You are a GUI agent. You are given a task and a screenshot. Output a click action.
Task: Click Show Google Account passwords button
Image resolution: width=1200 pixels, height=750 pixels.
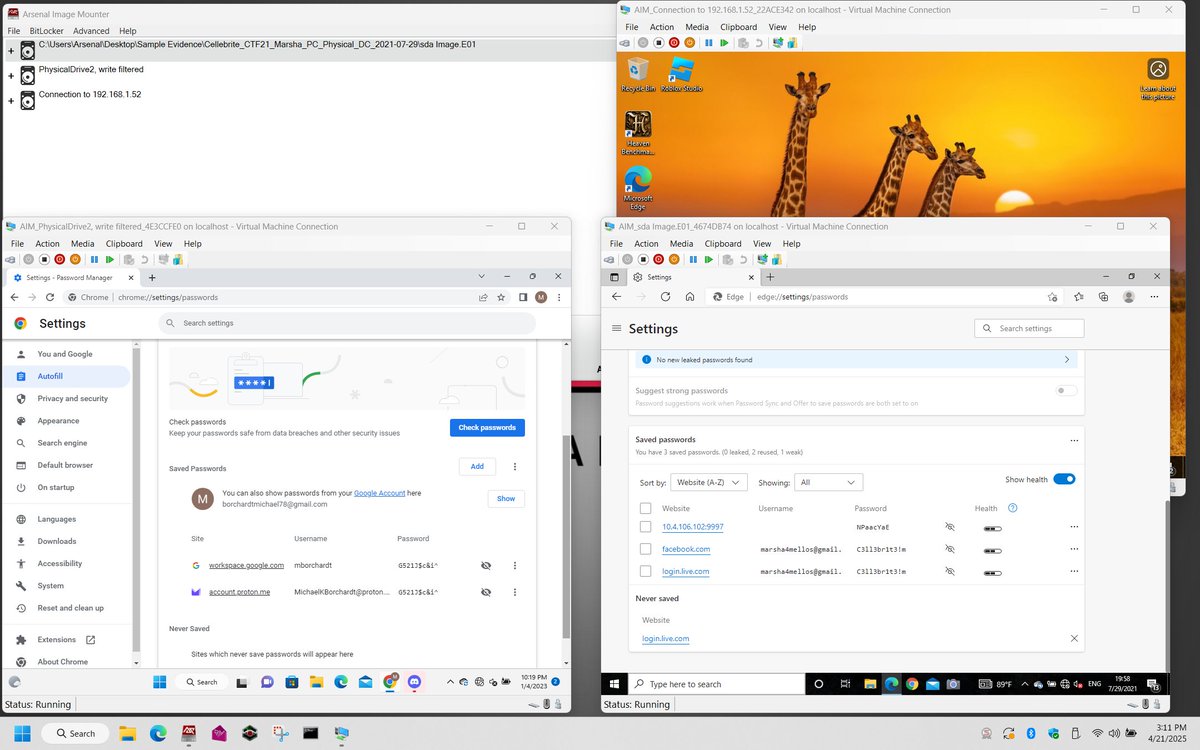pyautogui.click(x=506, y=498)
